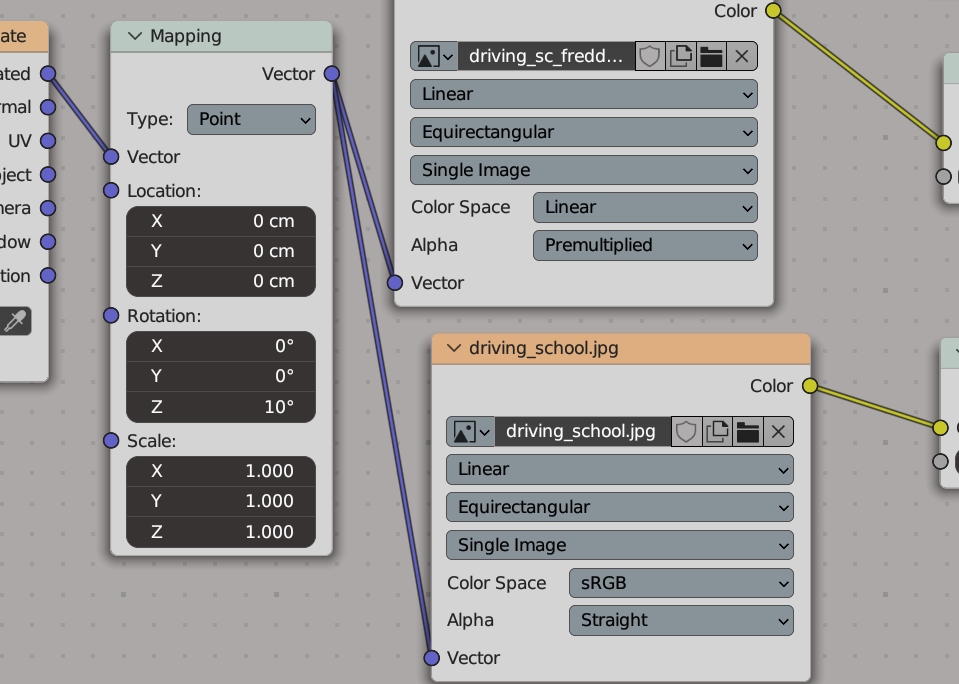This screenshot has height=684, width=959.
Task: Open image browser on driving_school.jpg node
Action: (470, 432)
